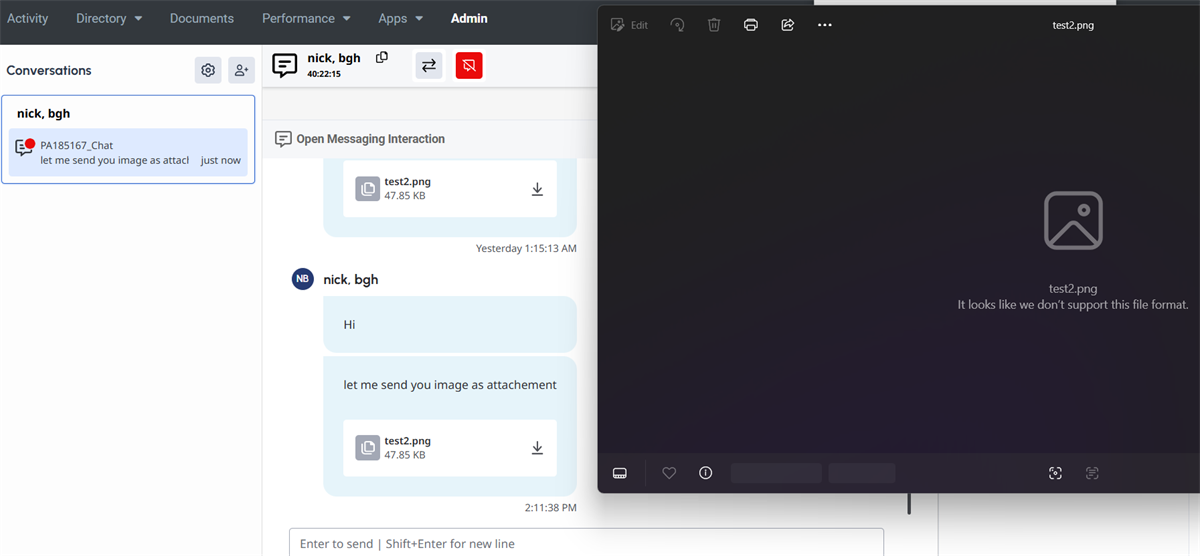Open conversation settings gear icon
Image resolution: width=1200 pixels, height=556 pixels.
[208, 70]
